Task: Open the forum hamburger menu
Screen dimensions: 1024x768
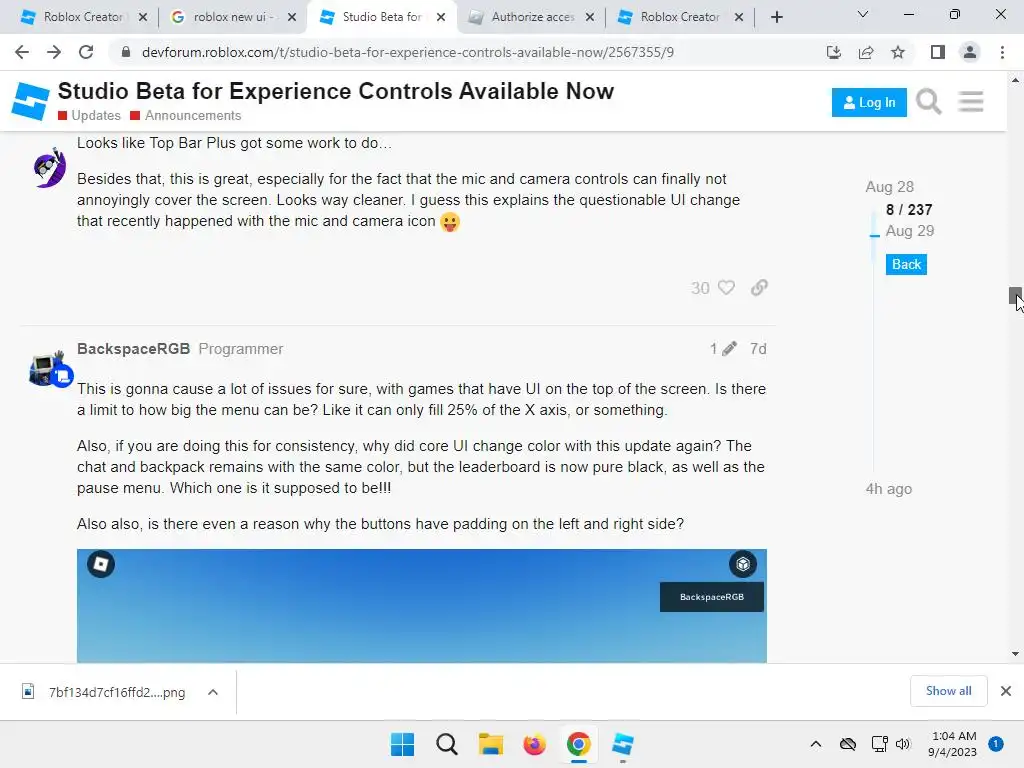Action: (x=971, y=102)
